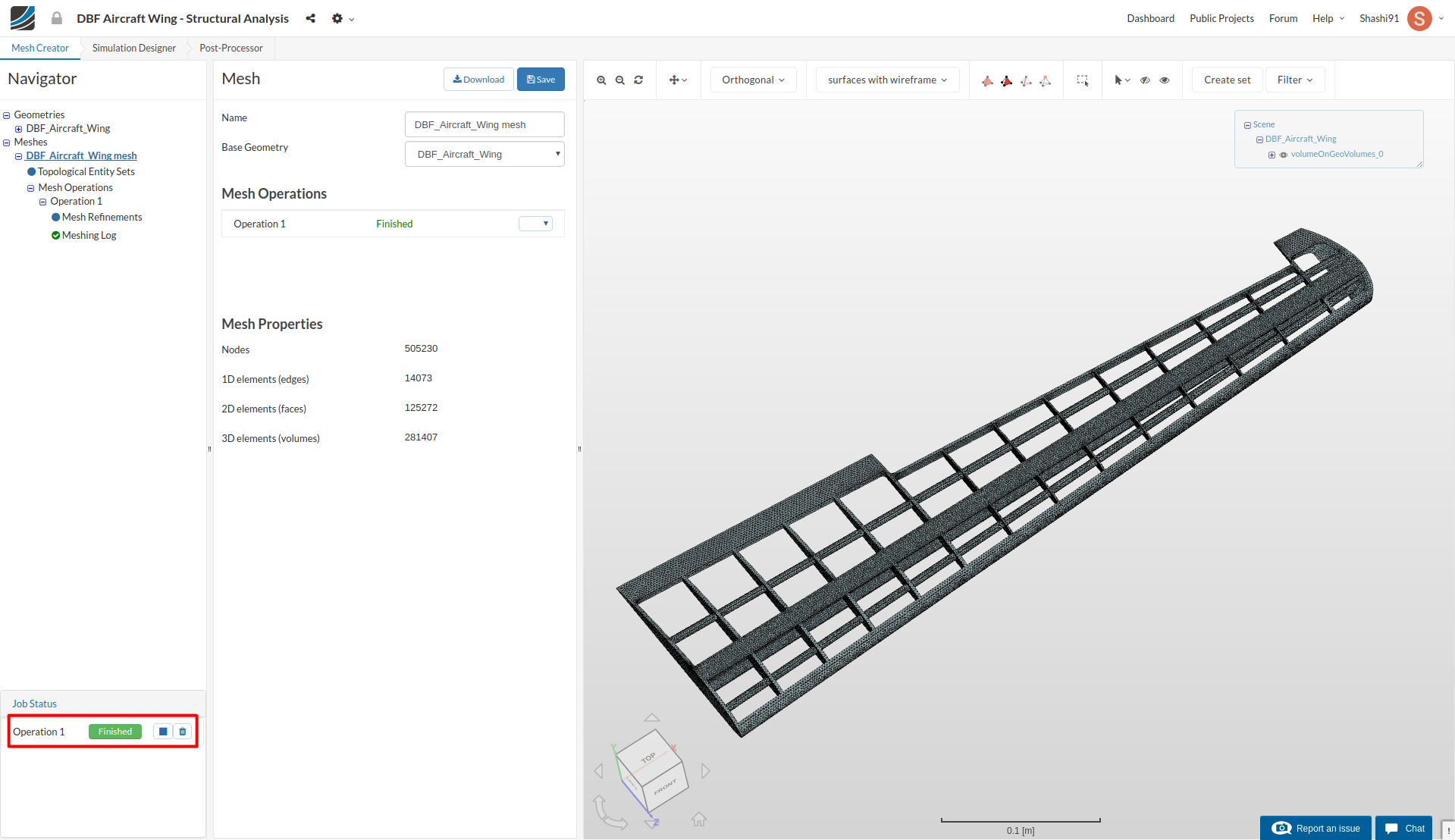Download the mesh with the Download button
The width and height of the screenshot is (1455, 840).
click(478, 80)
